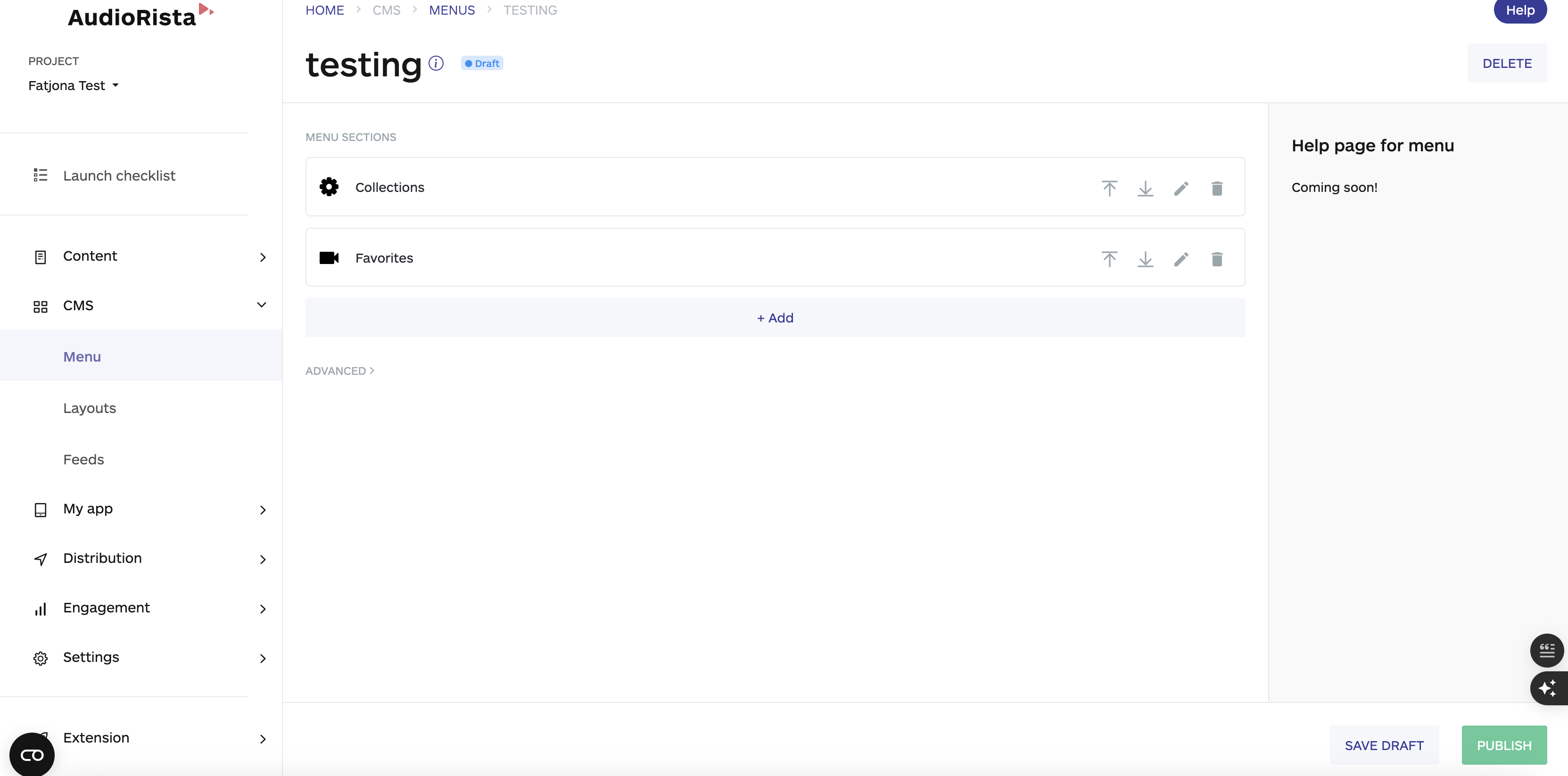The image size is (1568, 776).
Task: Move Collections section down
Action: click(x=1145, y=188)
